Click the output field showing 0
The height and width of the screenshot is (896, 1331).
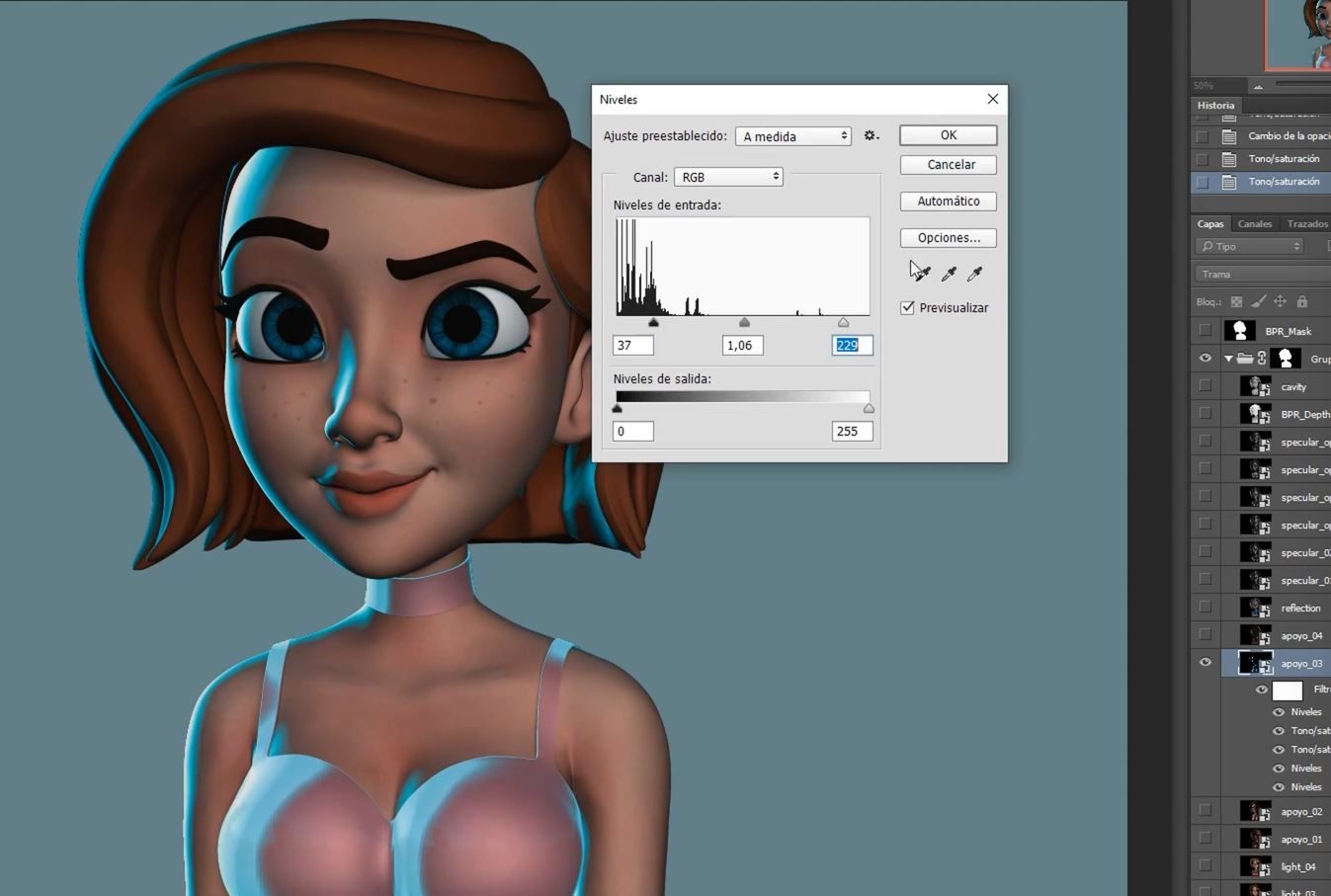pyautogui.click(x=633, y=431)
